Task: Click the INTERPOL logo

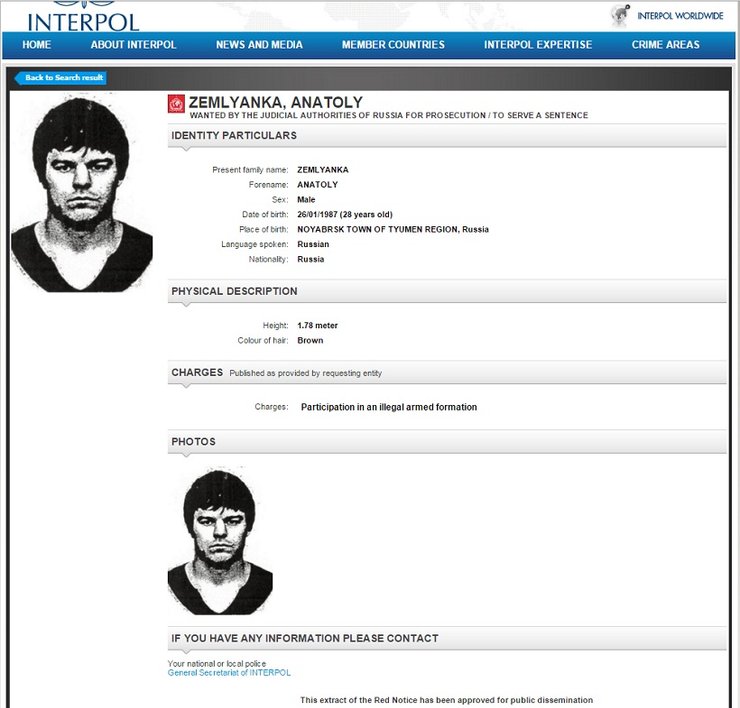Action: point(84,16)
